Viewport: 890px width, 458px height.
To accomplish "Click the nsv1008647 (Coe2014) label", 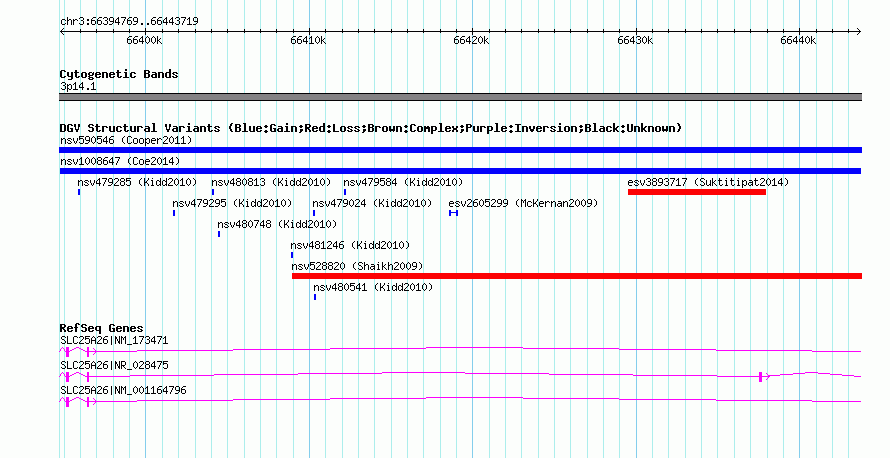I will 120,161.
